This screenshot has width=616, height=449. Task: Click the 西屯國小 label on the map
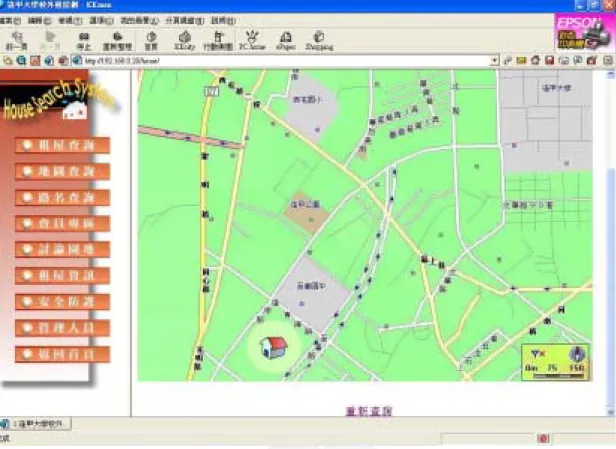coord(307,99)
